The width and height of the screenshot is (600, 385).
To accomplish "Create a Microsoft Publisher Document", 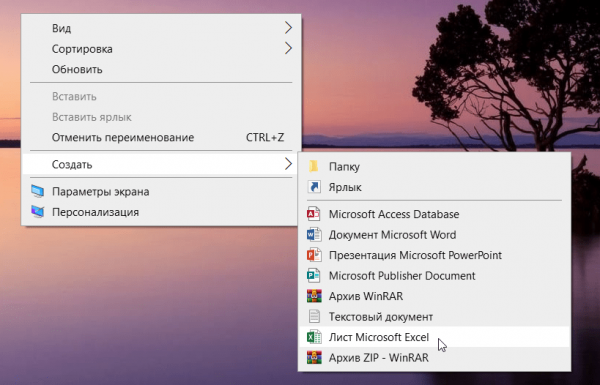I will point(434,276).
